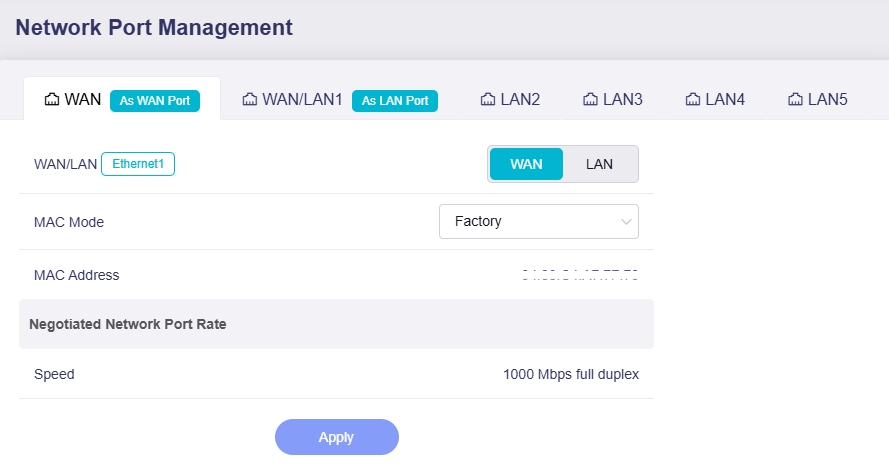Click the port icon beside LAN4

(x=693, y=100)
